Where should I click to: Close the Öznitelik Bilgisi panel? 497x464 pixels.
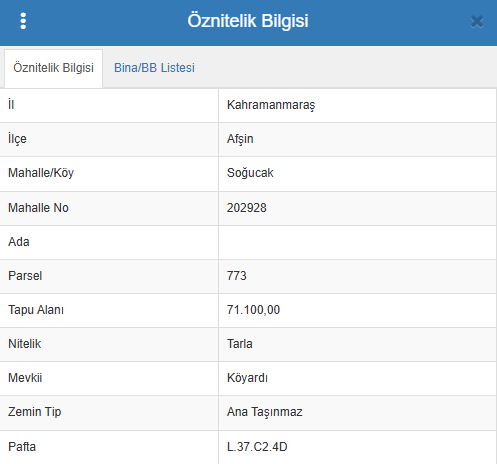point(477,22)
